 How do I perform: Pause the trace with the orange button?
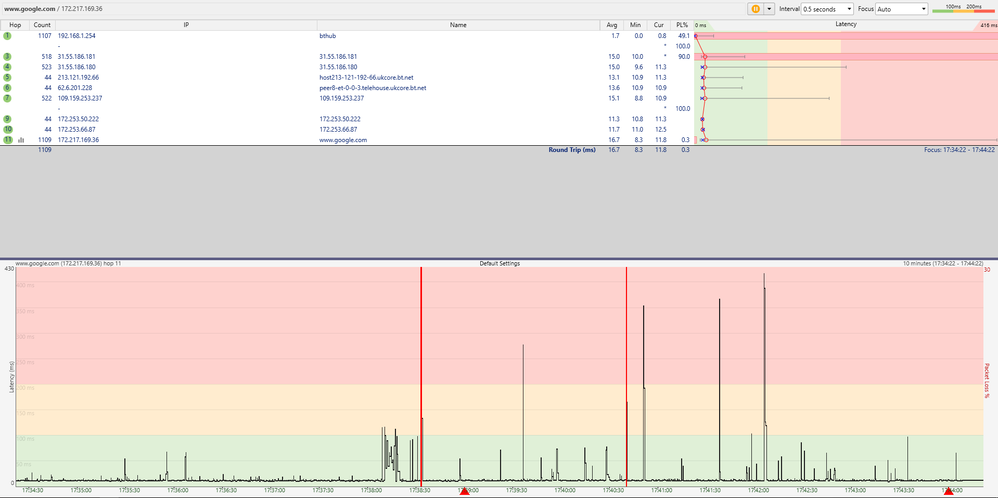pyautogui.click(x=756, y=8)
